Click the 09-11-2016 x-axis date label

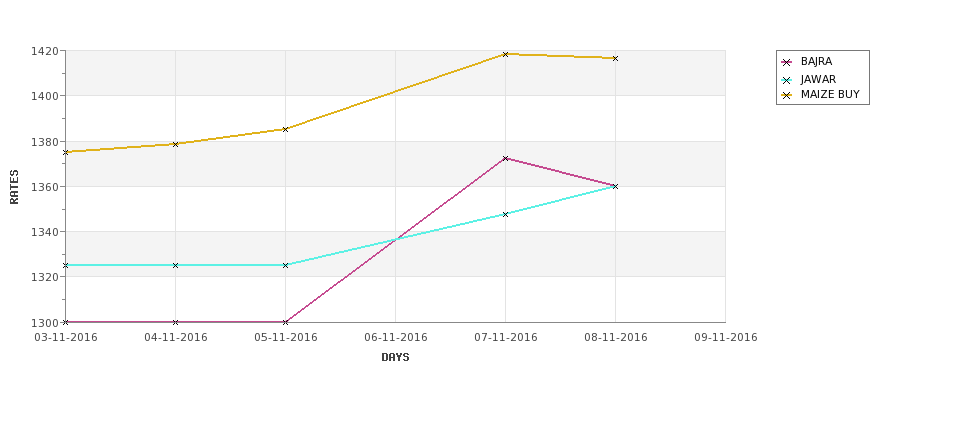pyautogui.click(x=726, y=338)
